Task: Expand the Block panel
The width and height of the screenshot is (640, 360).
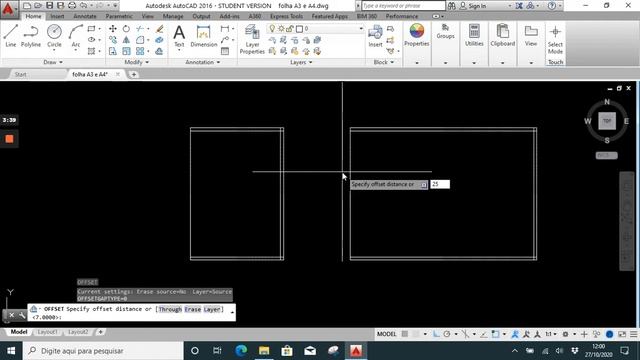Action: pyautogui.click(x=384, y=62)
